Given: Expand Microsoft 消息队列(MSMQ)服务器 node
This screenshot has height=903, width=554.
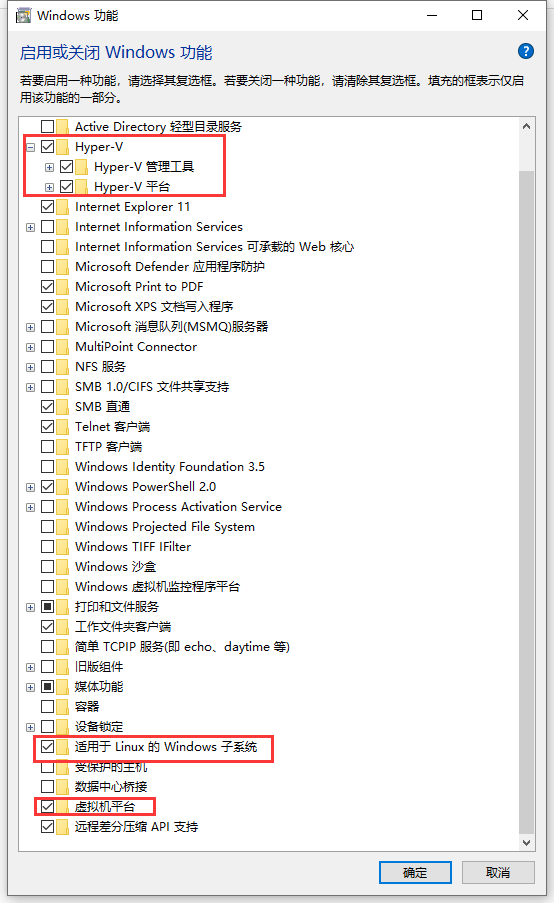Looking at the screenshot, I should (x=31, y=328).
